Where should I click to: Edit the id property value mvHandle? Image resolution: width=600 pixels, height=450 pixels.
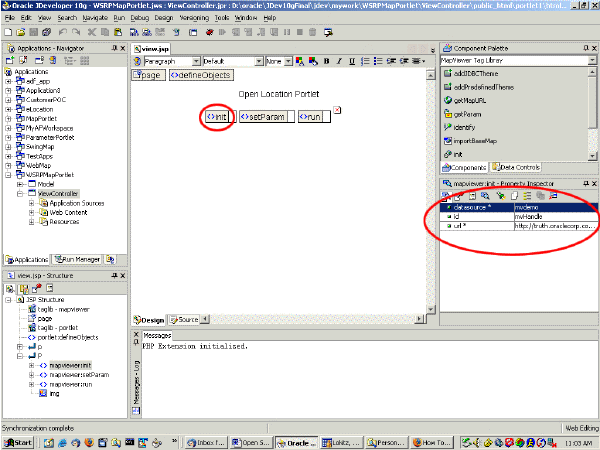click(556, 217)
